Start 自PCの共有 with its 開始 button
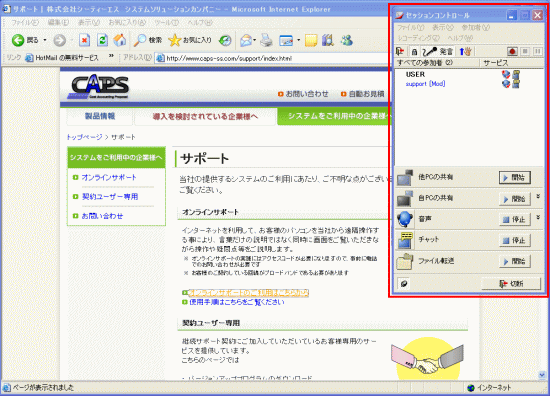This screenshot has height=396, width=550. tap(514, 199)
